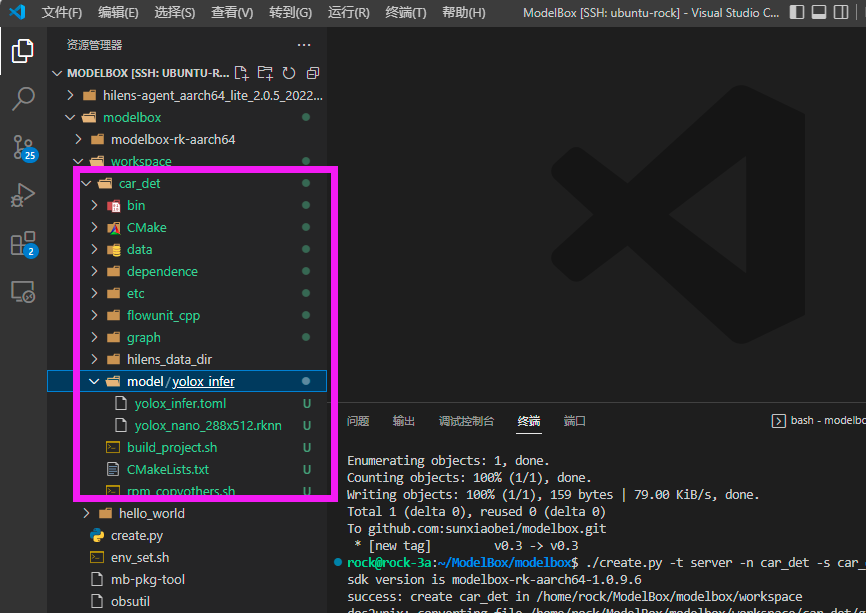Click the 资源管理器 panel title
This screenshot has width=866, height=613.
pyautogui.click(x=94, y=45)
